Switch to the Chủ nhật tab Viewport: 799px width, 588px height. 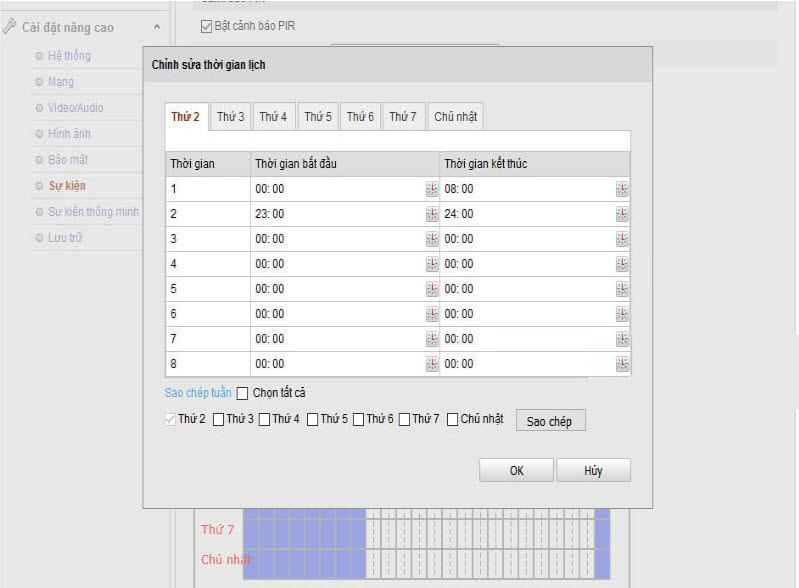[x=455, y=117]
